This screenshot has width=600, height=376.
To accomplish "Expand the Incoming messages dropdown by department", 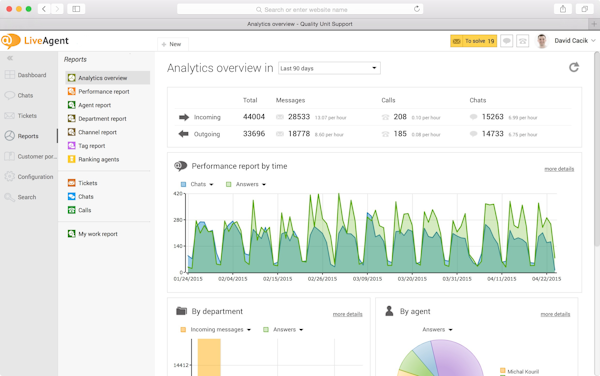I will coord(215,329).
